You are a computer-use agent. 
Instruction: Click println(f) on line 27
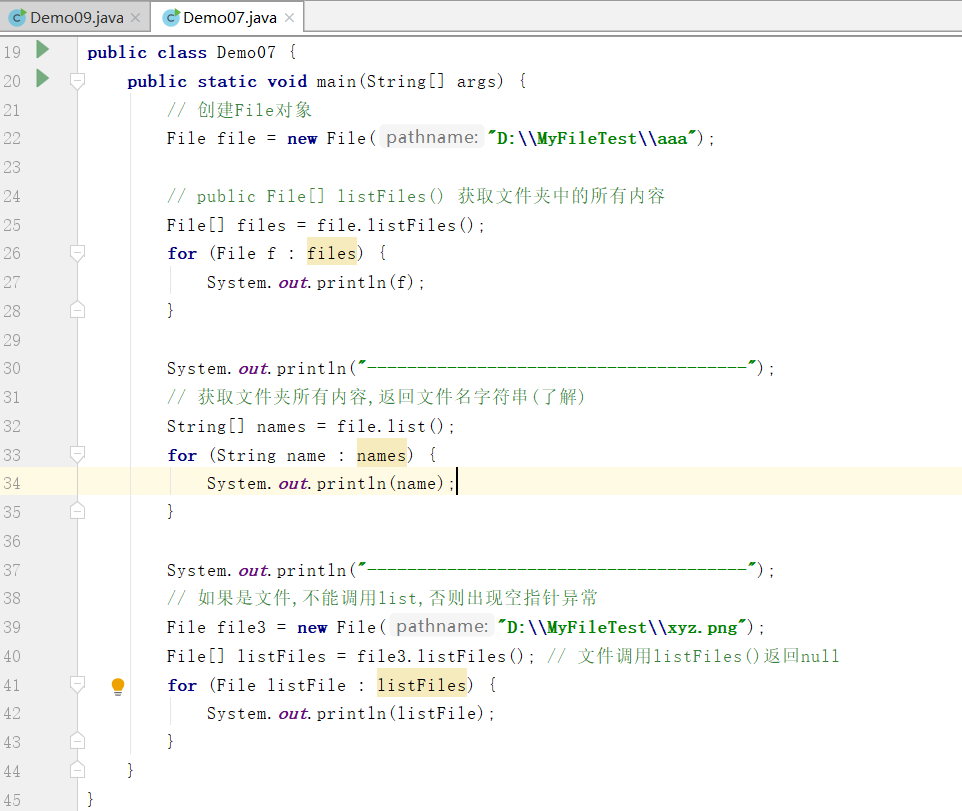(x=365, y=282)
